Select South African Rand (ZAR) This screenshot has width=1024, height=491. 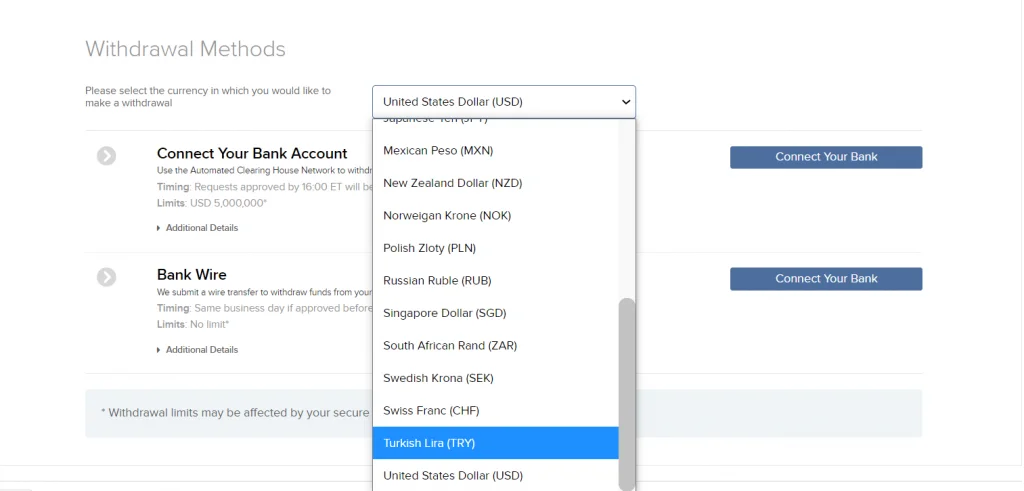449,346
